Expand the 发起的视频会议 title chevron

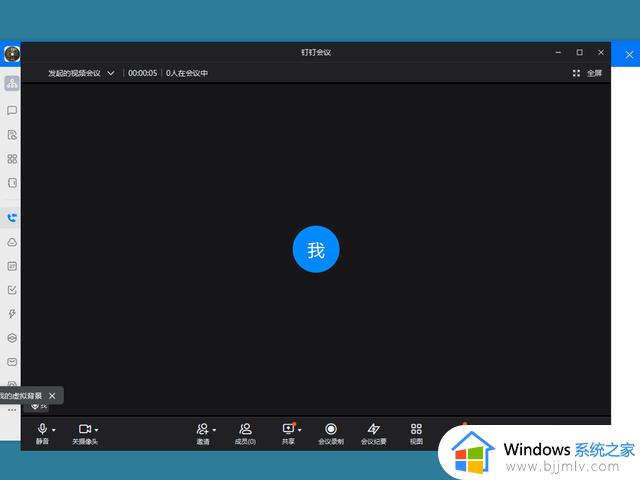(111, 73)
